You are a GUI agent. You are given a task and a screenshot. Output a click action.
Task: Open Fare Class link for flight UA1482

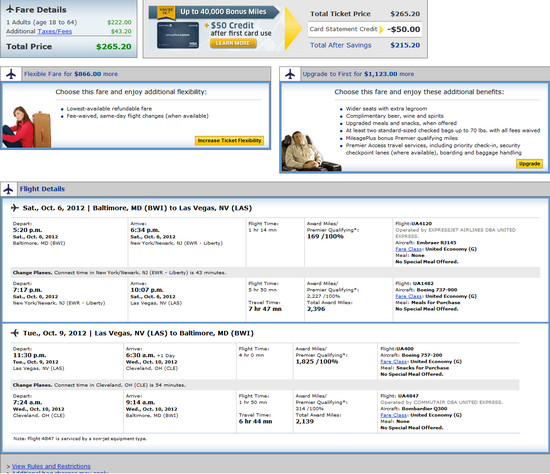click(409, 296)
